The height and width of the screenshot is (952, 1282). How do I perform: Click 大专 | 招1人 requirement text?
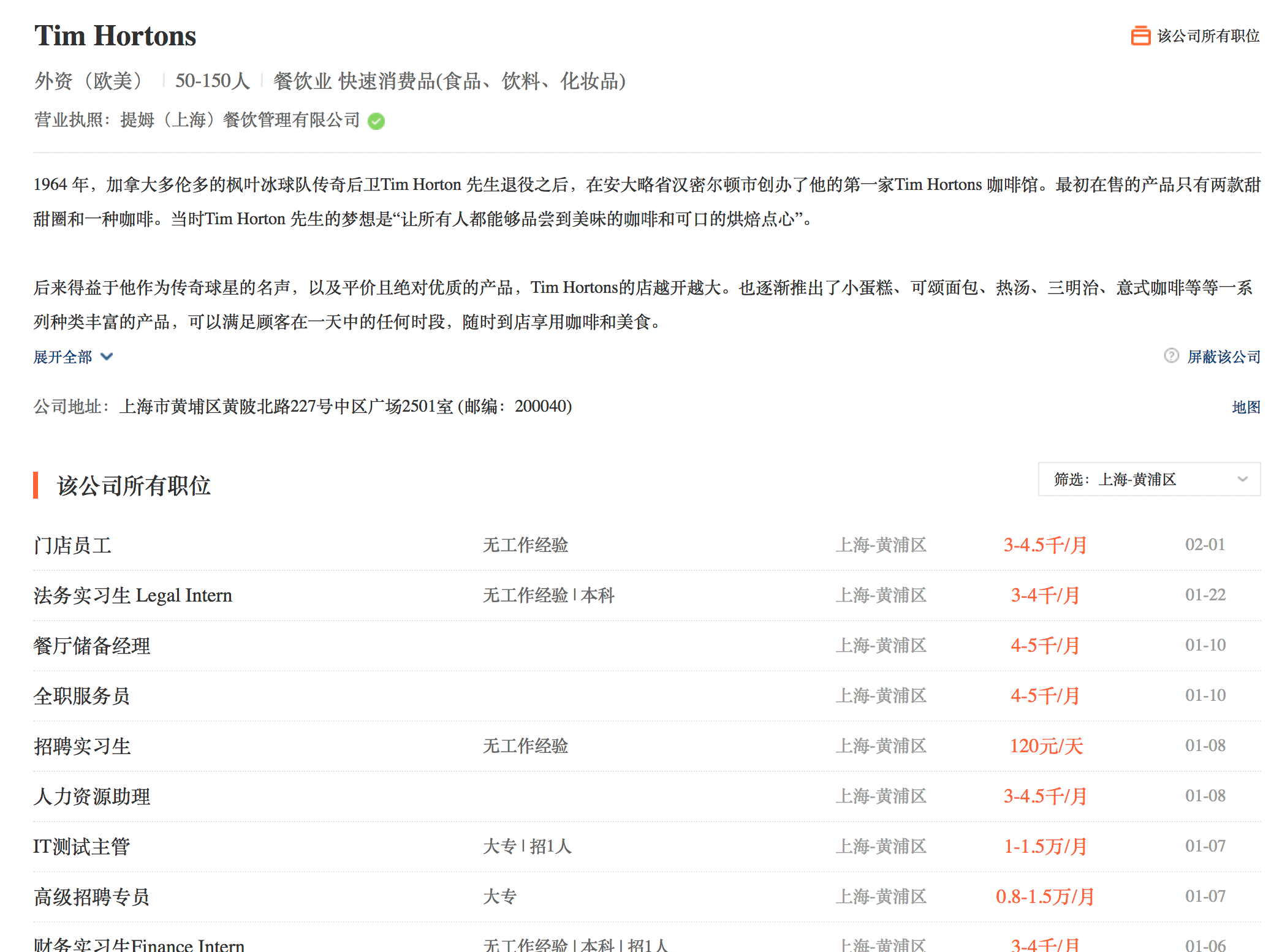(x=528, y=847)
